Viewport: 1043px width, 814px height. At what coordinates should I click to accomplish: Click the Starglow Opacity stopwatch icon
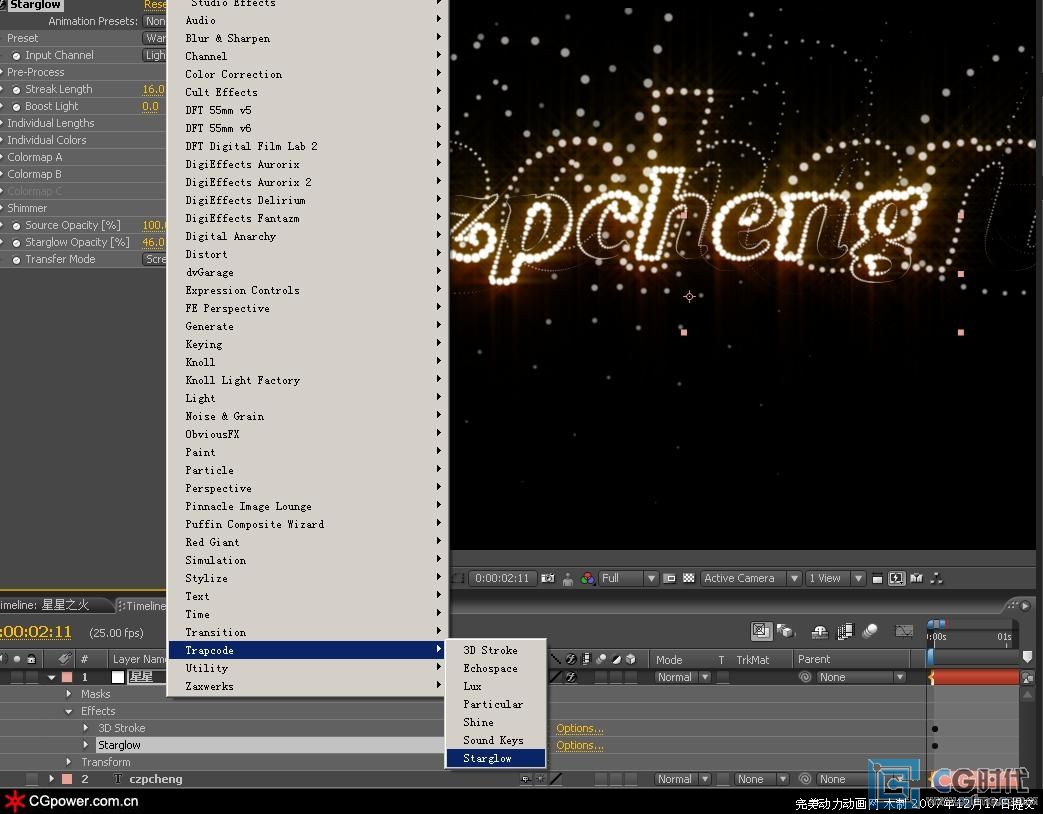click(x=17, y=243)
